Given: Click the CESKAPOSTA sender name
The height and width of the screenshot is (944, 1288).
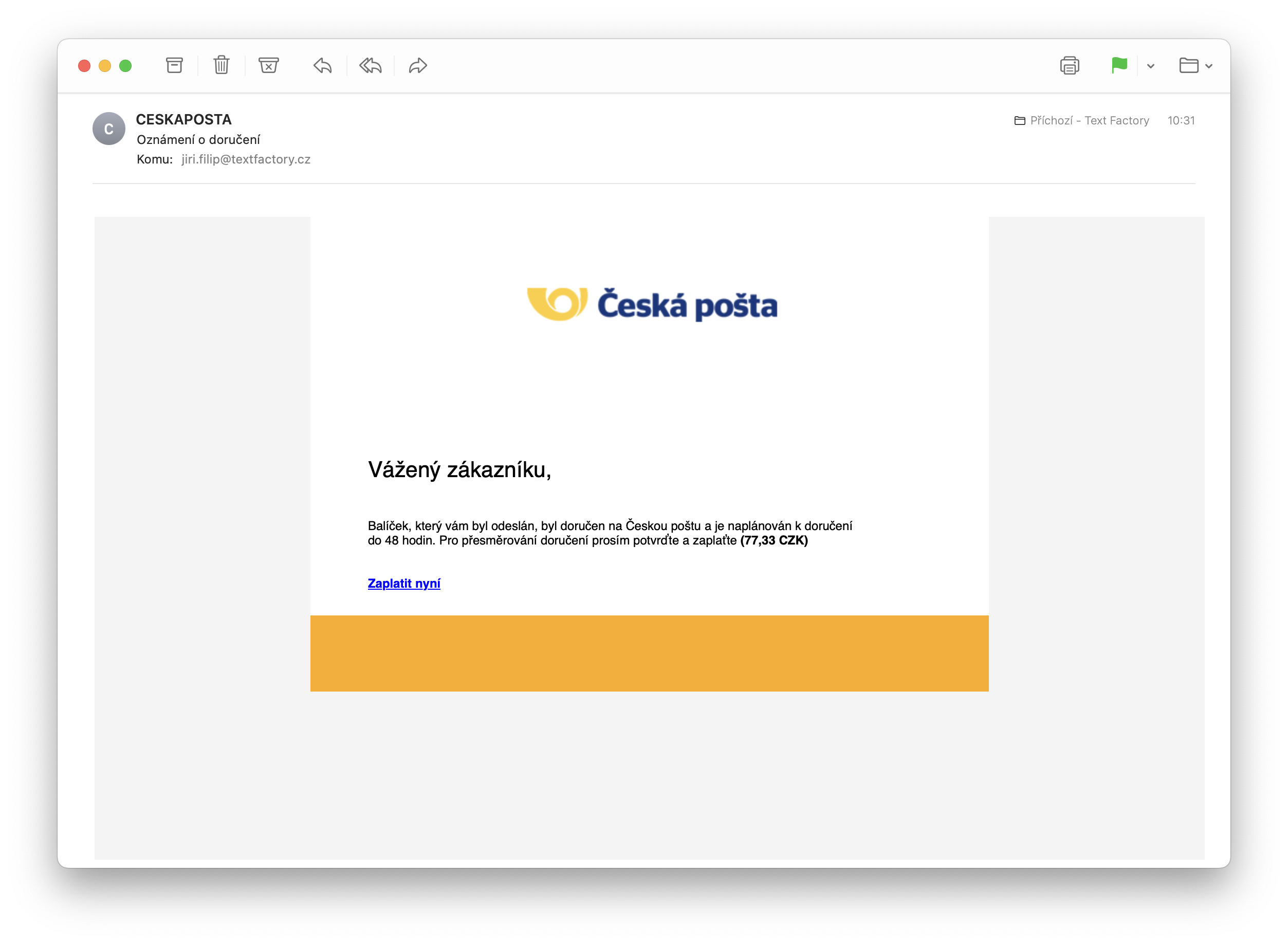Looking at the screenshot, I should point(183,119).
